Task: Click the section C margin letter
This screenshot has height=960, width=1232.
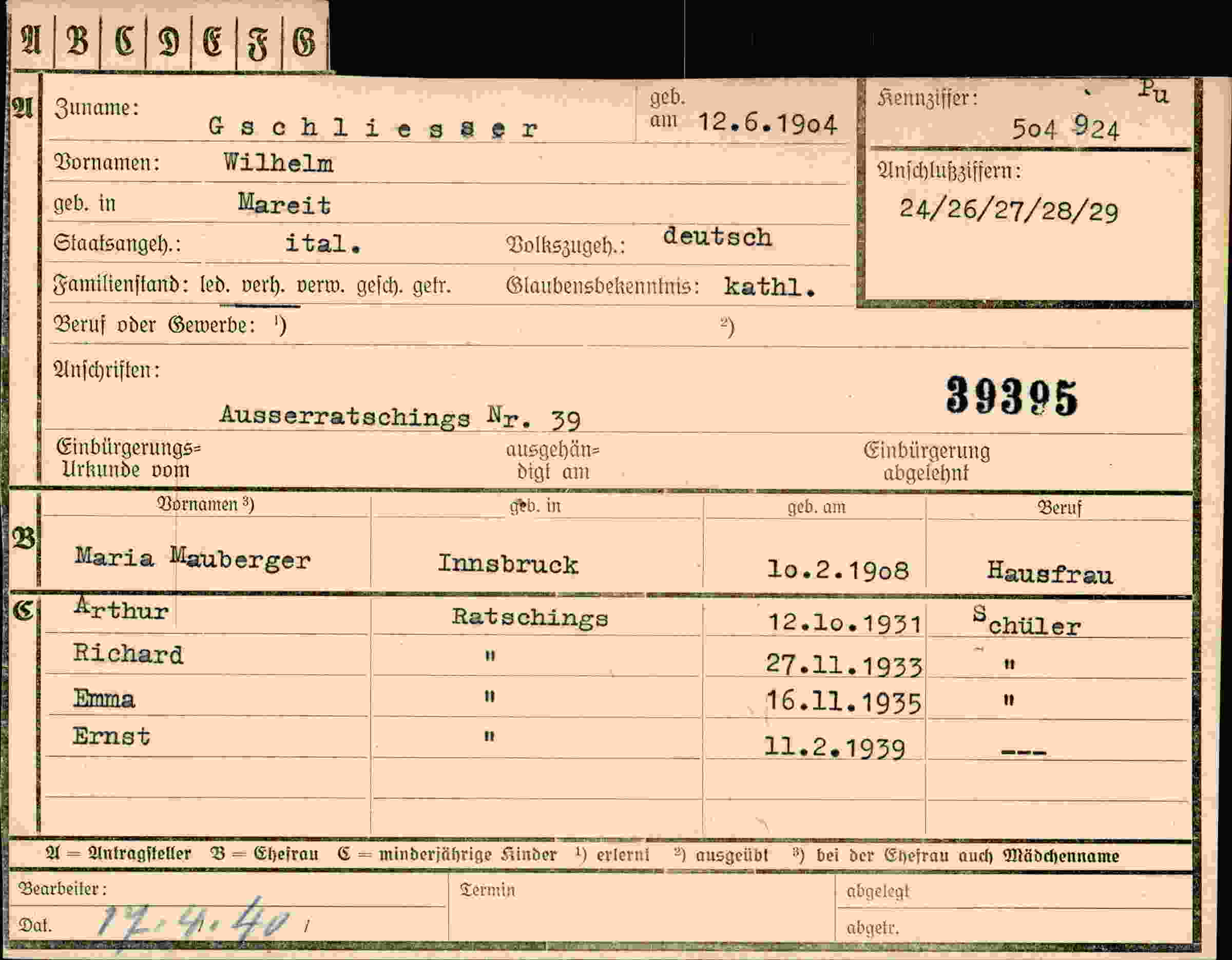Action: (x=23, y=610)
